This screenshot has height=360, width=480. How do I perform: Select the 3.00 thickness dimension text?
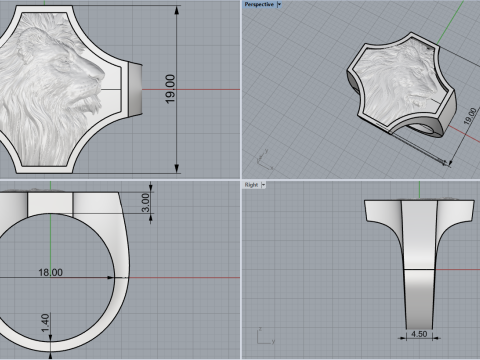point(145,203)
